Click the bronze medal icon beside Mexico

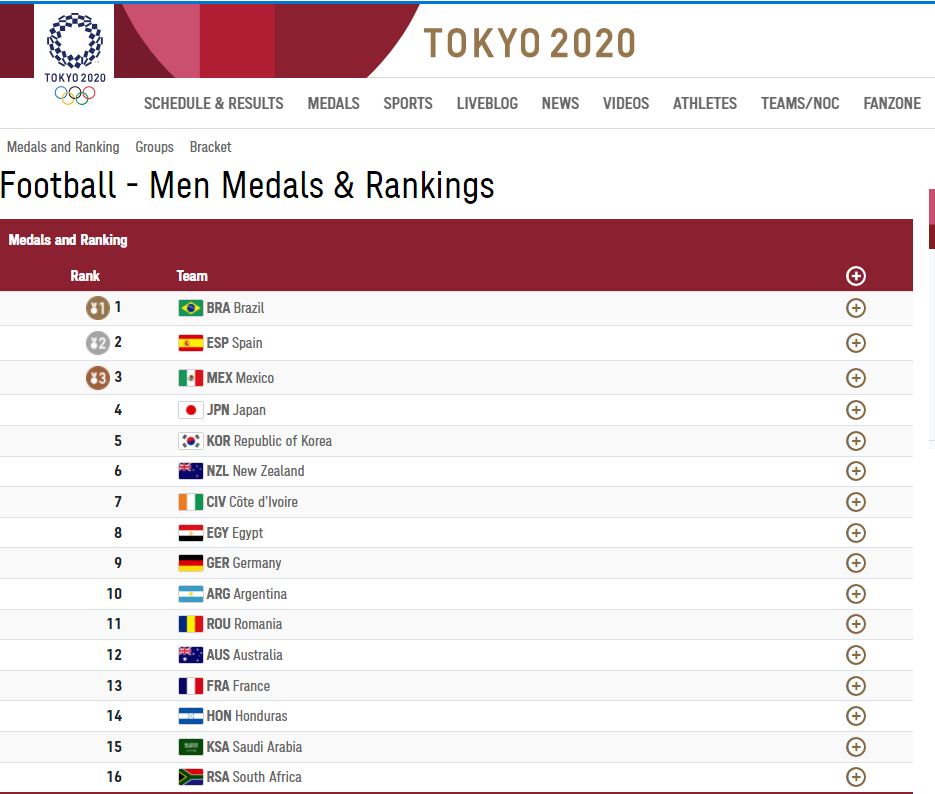pyautogui.click(x=97, y=378)
